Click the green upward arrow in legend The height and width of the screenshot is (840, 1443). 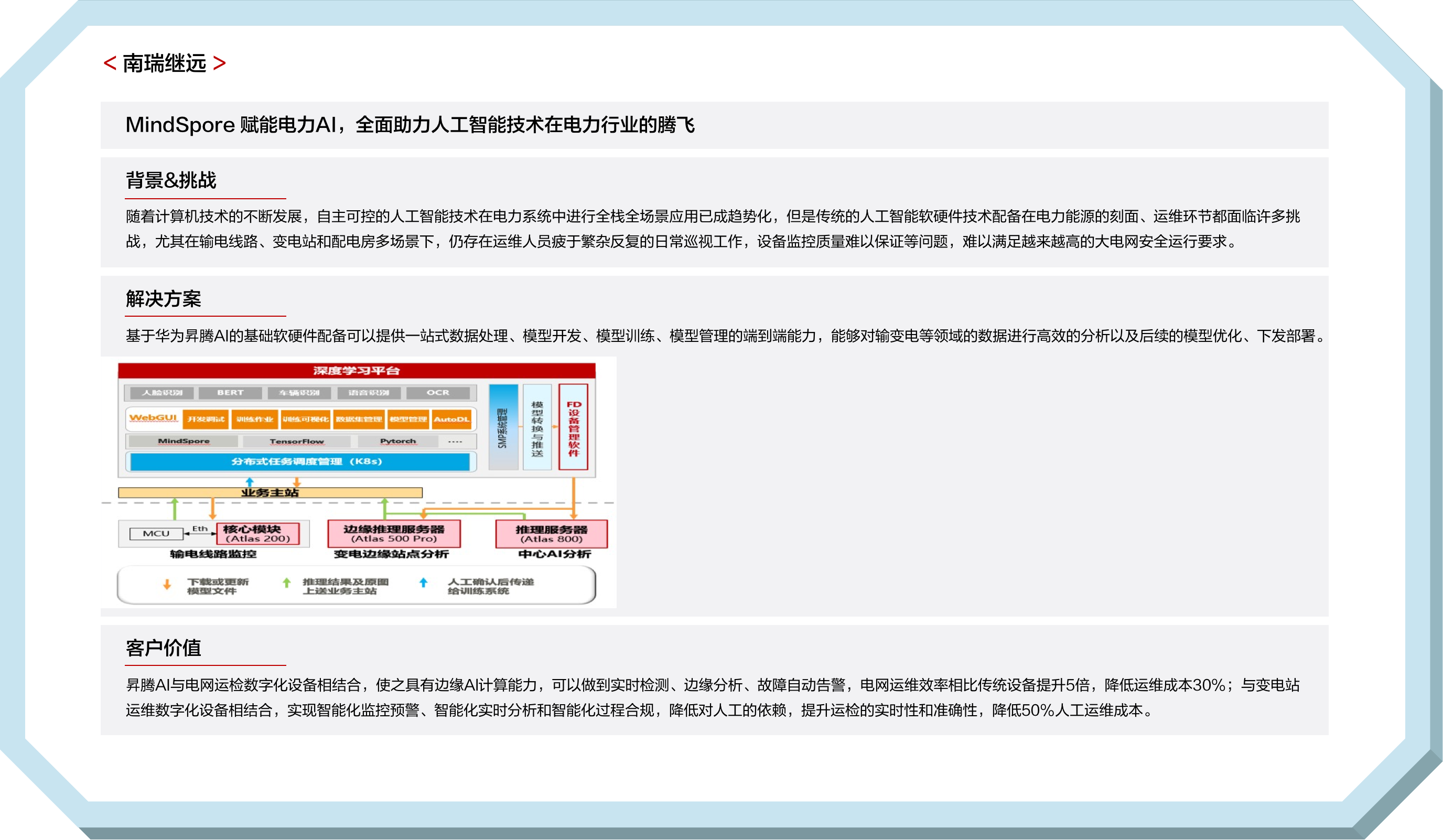[x=286, y=583]
